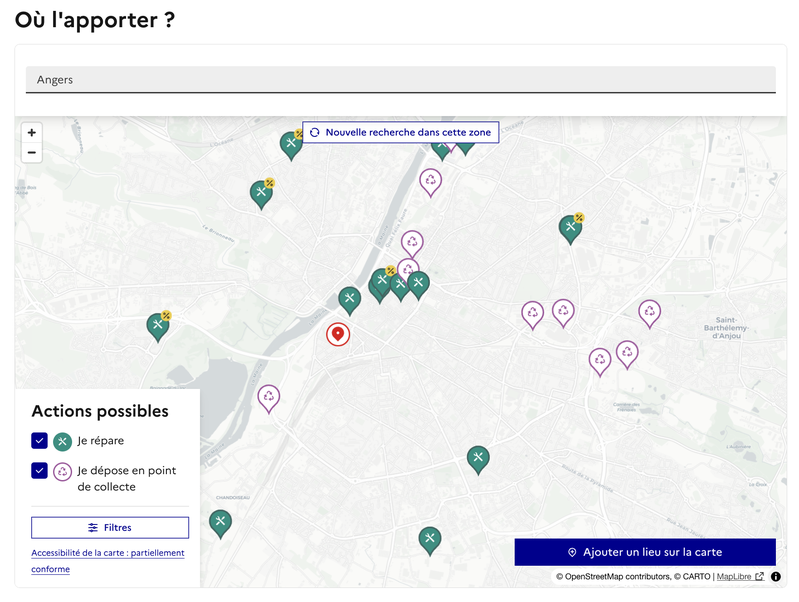Open the collection point marker left of legend river
Viewport: 799px width, 602px height.
tap(269, 397)
